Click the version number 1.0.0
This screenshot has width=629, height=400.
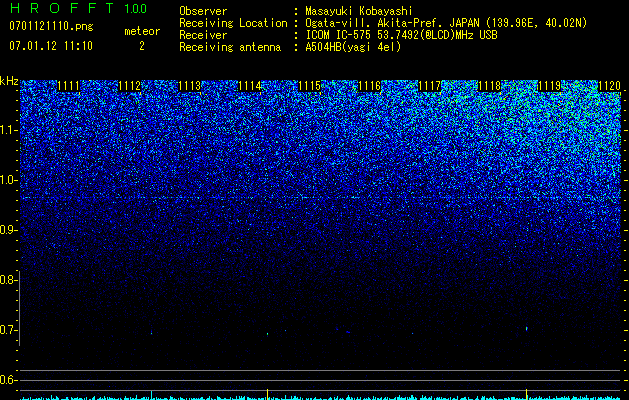pyautogui.click(x=135, y=9)
